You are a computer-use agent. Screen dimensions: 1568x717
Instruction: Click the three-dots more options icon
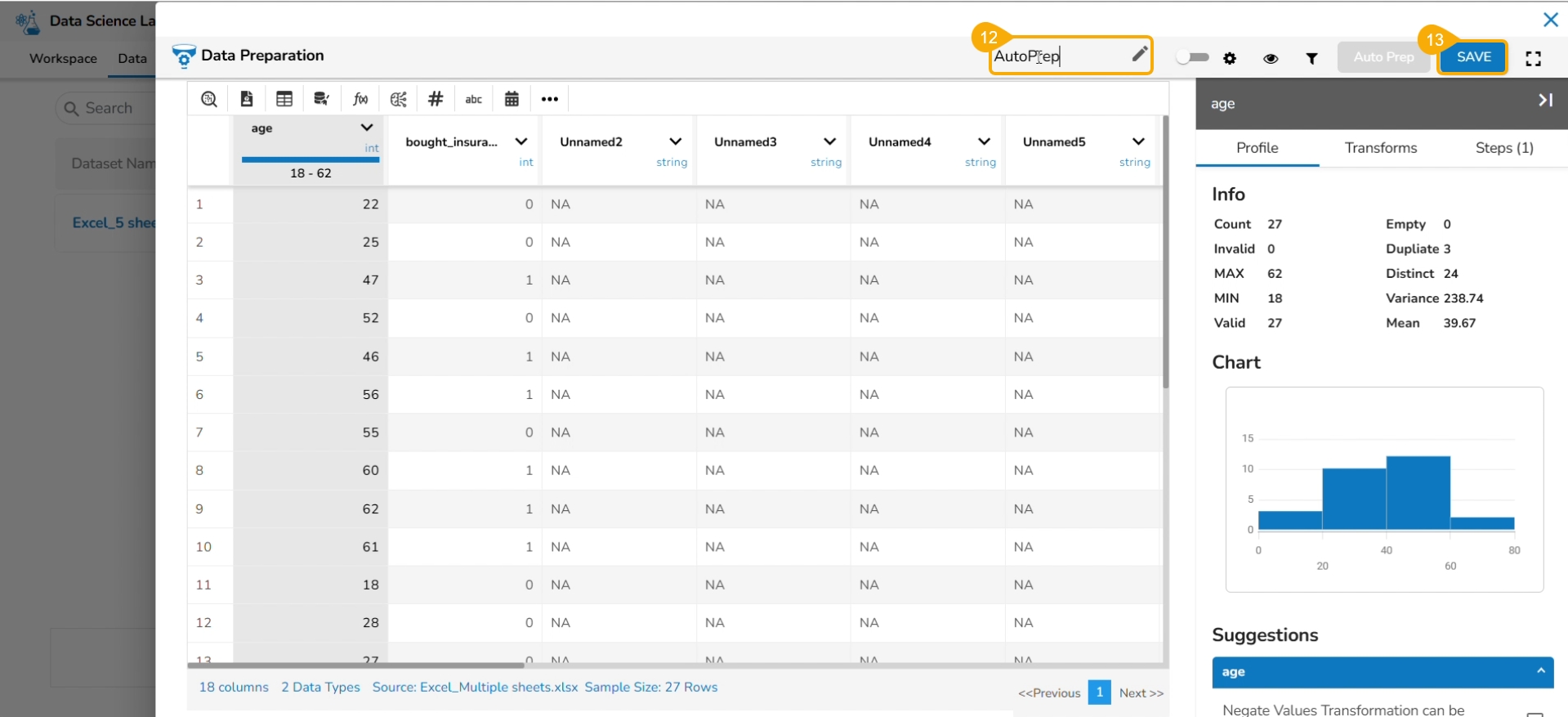[550, 99]
